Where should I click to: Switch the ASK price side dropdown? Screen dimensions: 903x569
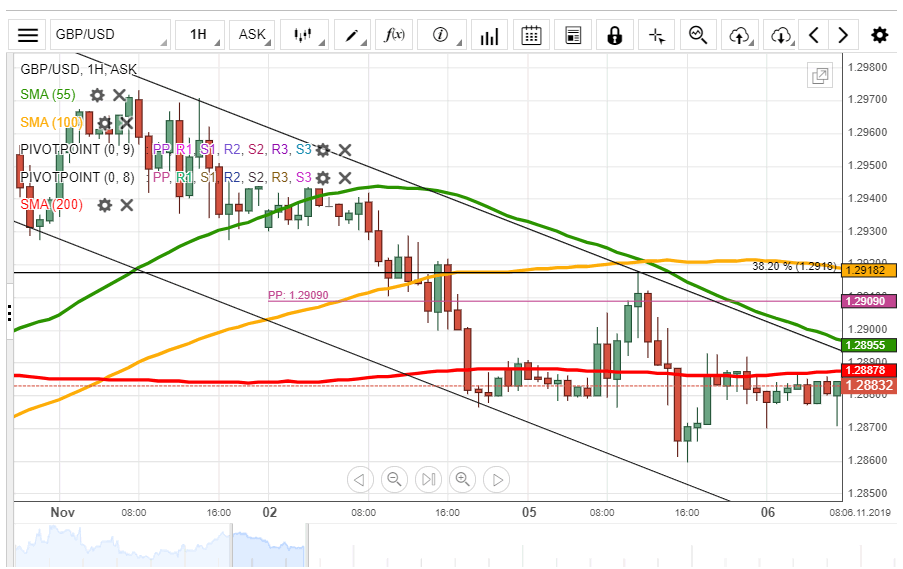click(x=252, y=35)
